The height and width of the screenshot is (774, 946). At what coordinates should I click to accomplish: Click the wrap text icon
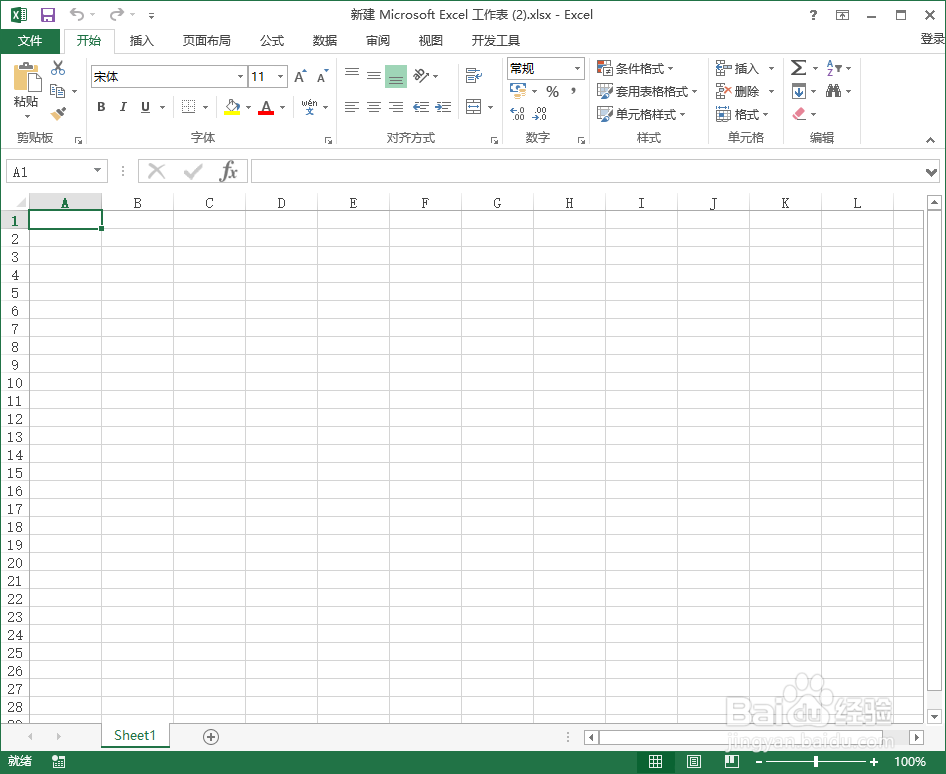coord(474,76)
